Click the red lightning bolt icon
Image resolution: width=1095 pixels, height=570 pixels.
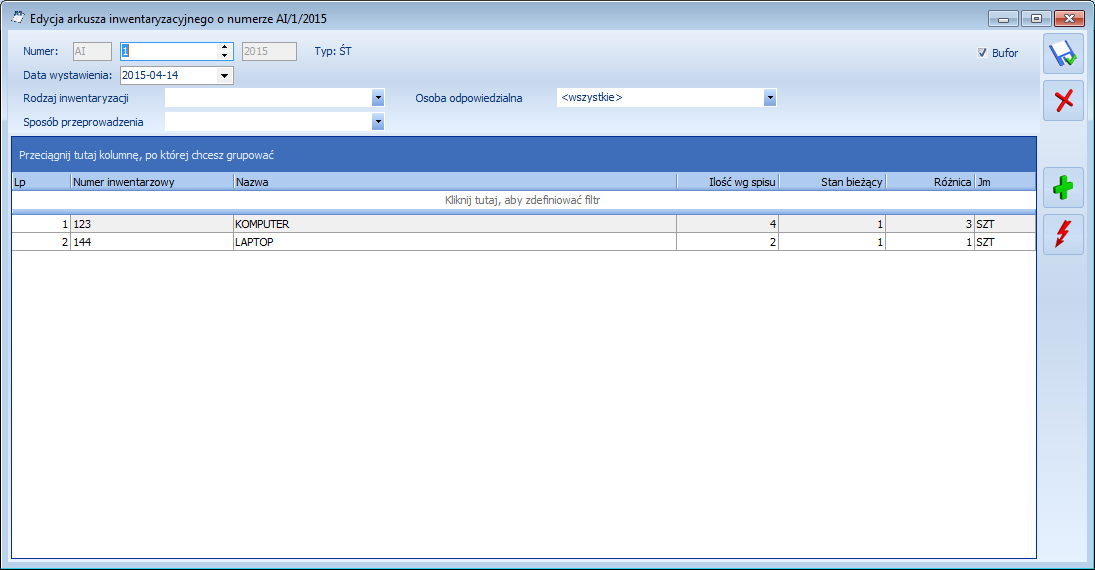1064,234
